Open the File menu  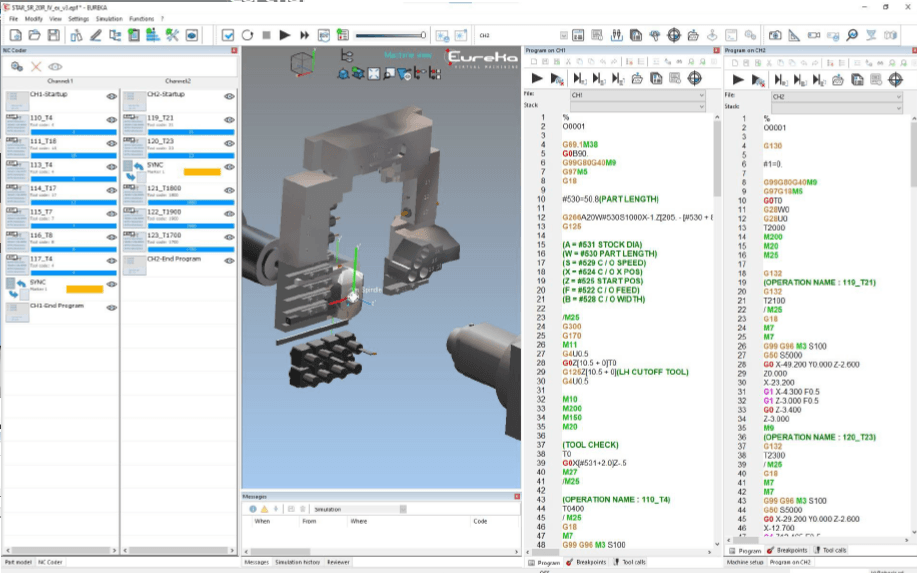(13, 19)
